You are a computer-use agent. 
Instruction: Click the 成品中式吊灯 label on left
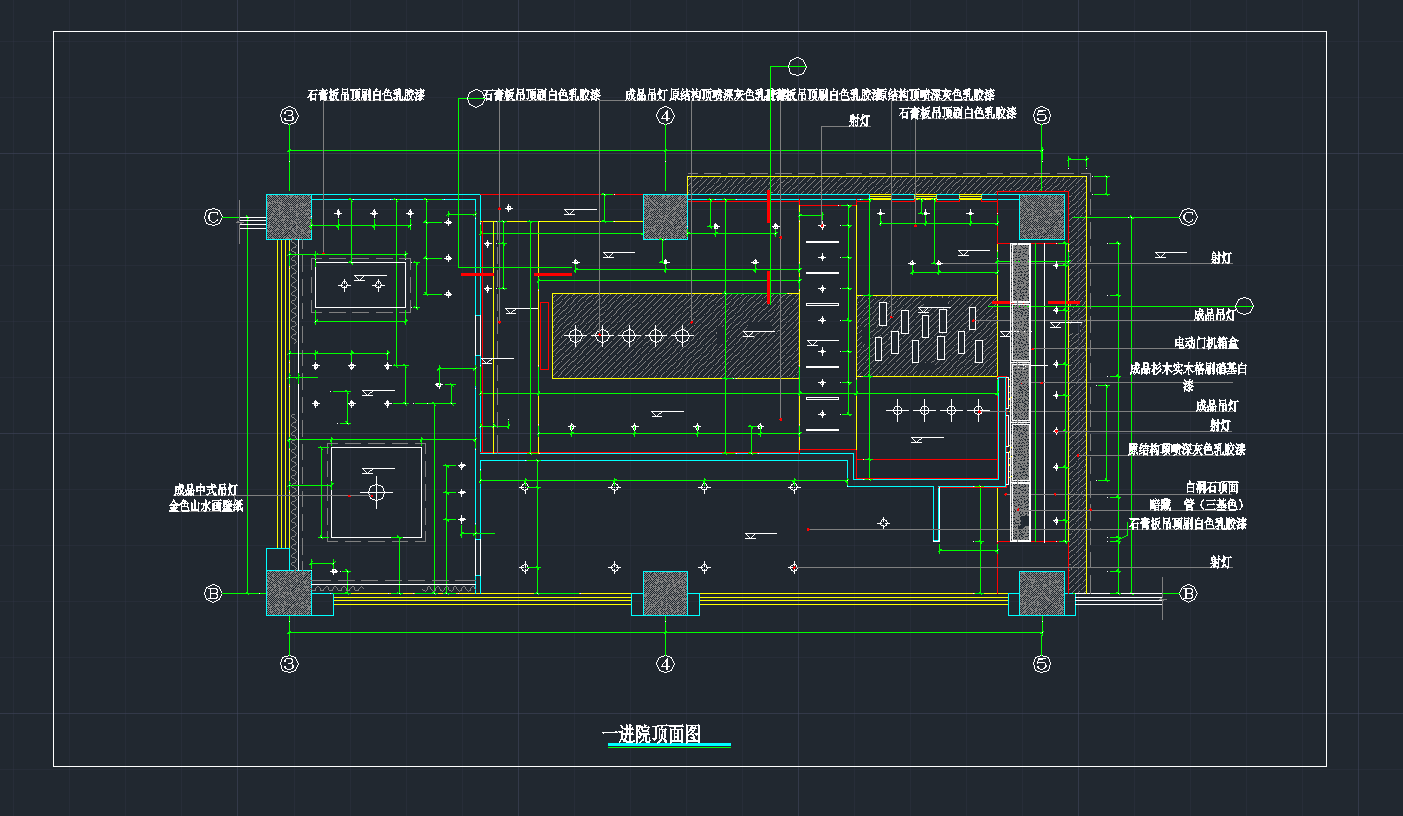pos(206,490)
